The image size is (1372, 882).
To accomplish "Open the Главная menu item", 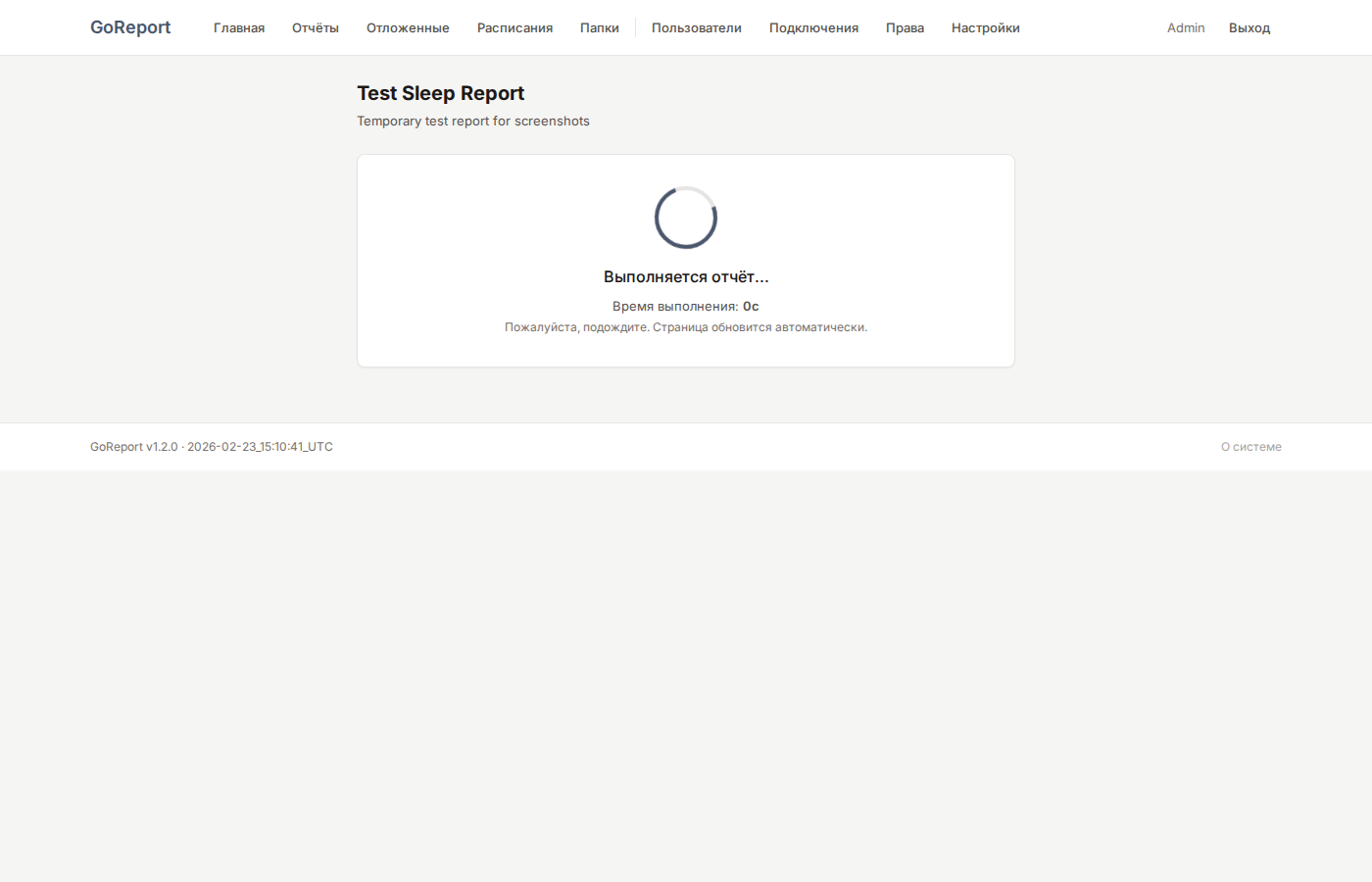I will (x=239, y=27).
